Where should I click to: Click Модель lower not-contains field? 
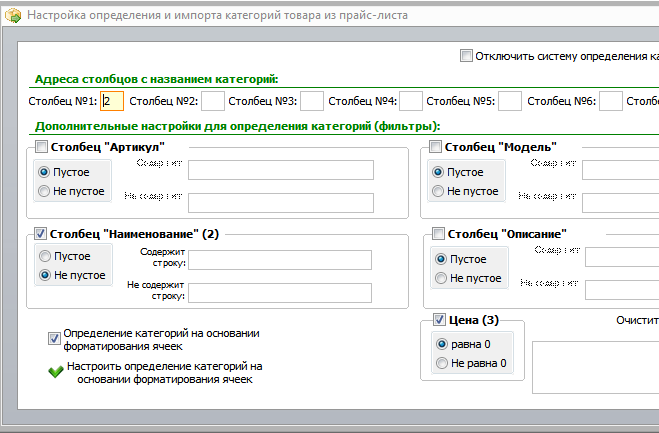[620, 203]
